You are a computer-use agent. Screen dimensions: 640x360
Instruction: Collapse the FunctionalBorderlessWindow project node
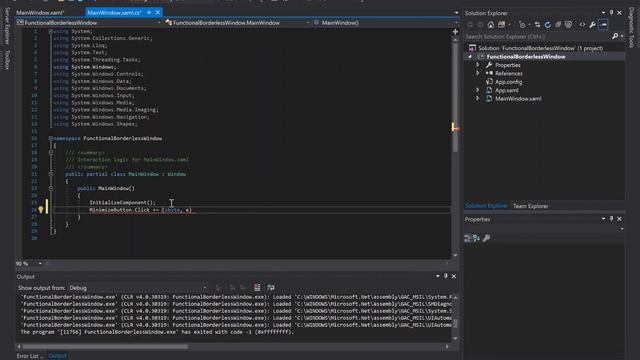point(470,57)
